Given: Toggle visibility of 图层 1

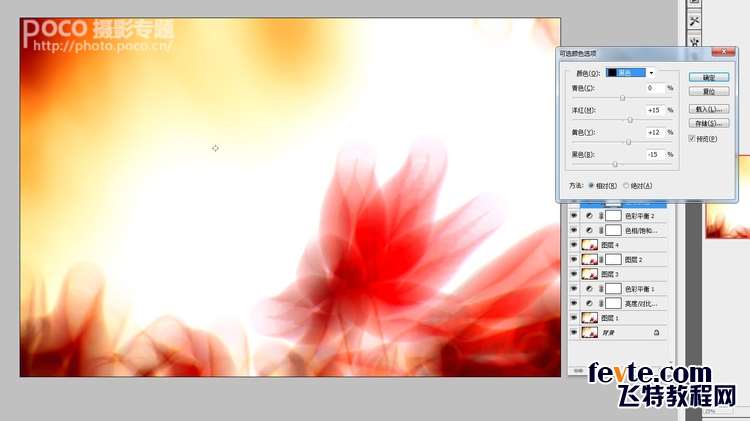Looking at the screenshot, I should [x=574, y=318].
